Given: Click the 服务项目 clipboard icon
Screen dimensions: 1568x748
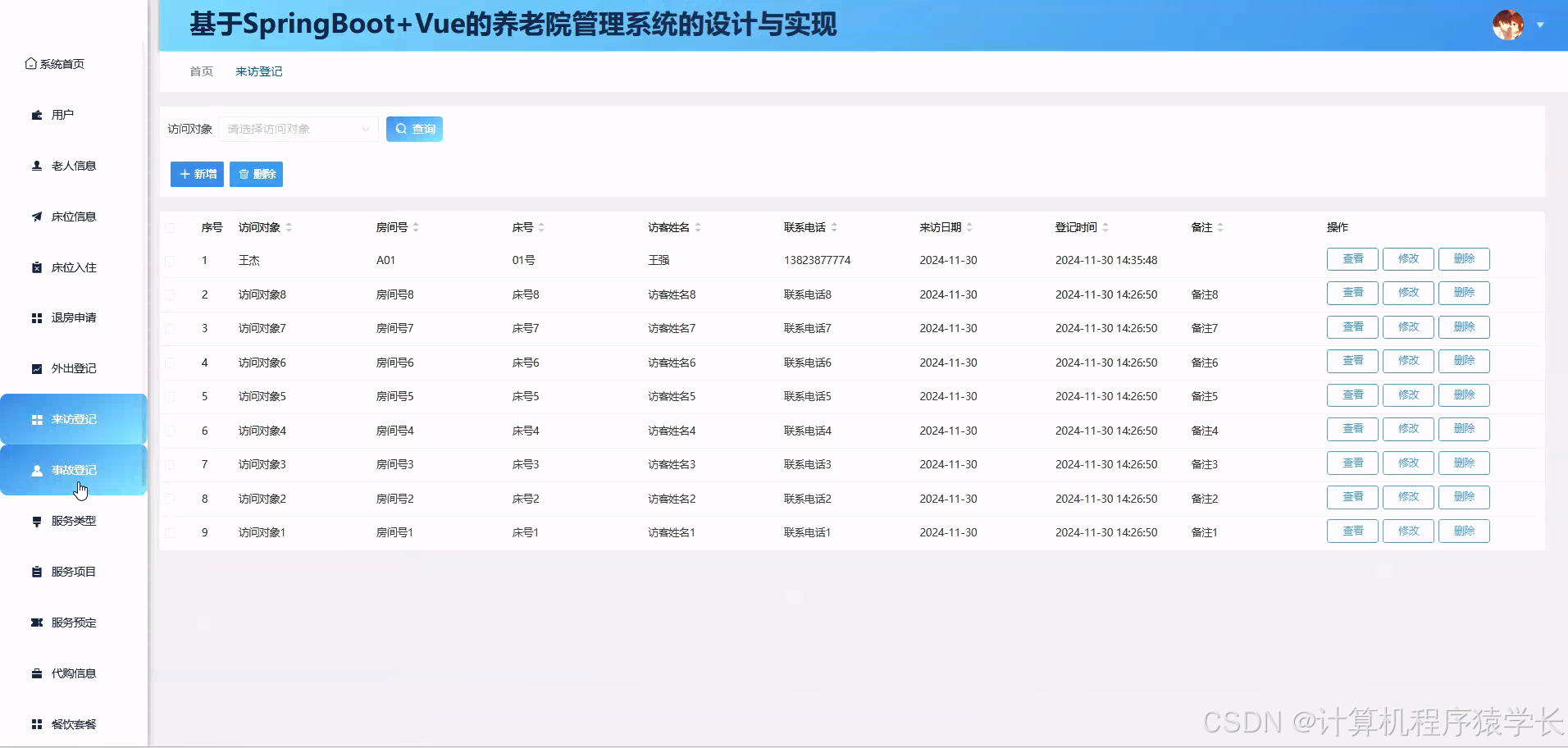Looking at the screenshot, I should (x=37, y=572).
